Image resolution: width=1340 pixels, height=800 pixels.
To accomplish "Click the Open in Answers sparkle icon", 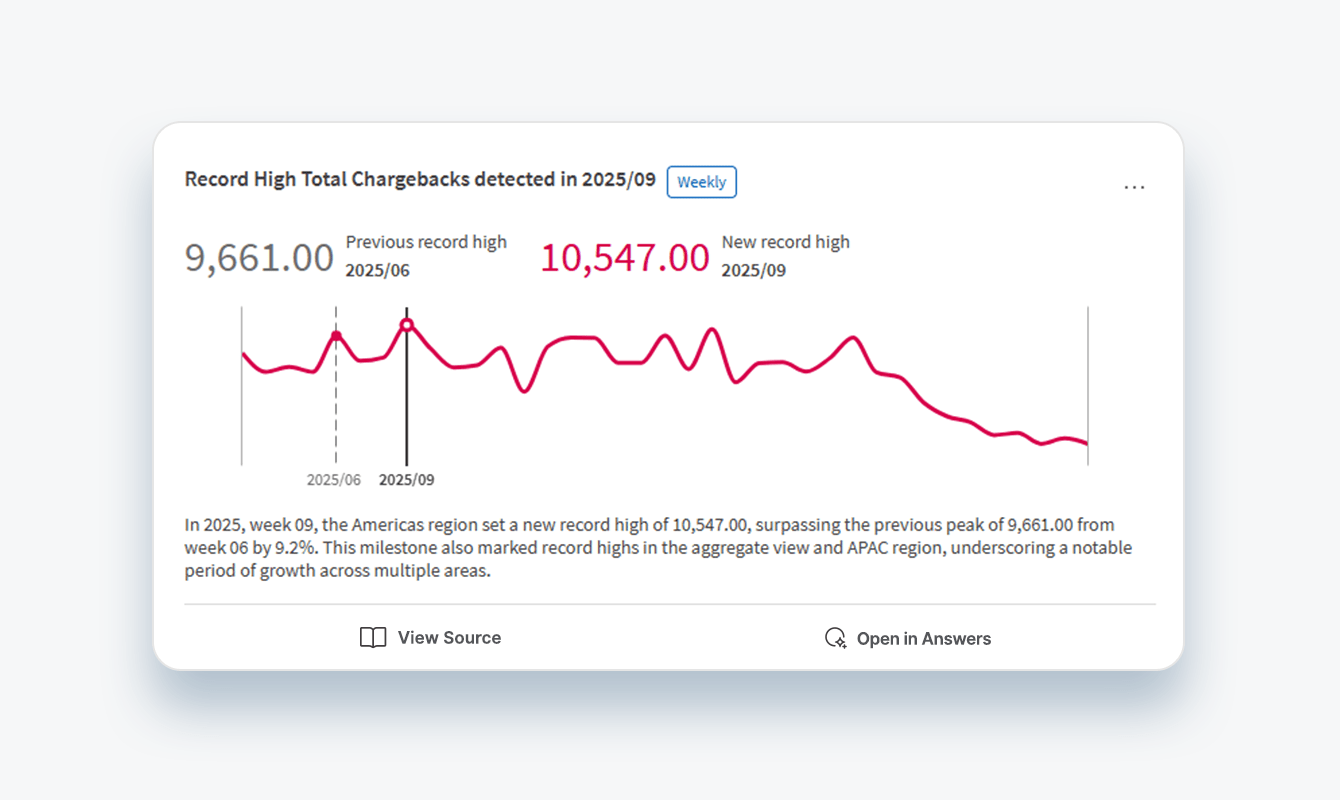I will click(835, 638).
